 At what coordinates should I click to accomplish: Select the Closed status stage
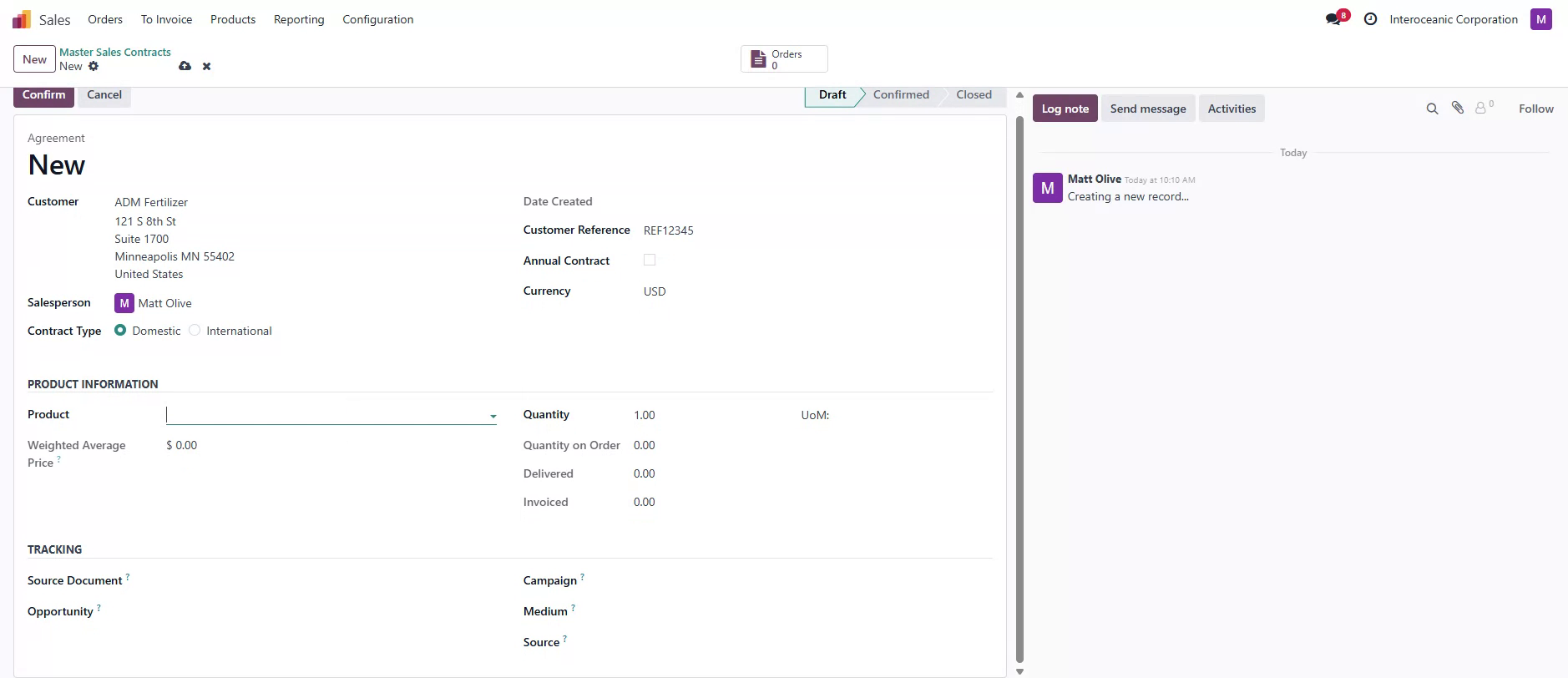[974, 95]
